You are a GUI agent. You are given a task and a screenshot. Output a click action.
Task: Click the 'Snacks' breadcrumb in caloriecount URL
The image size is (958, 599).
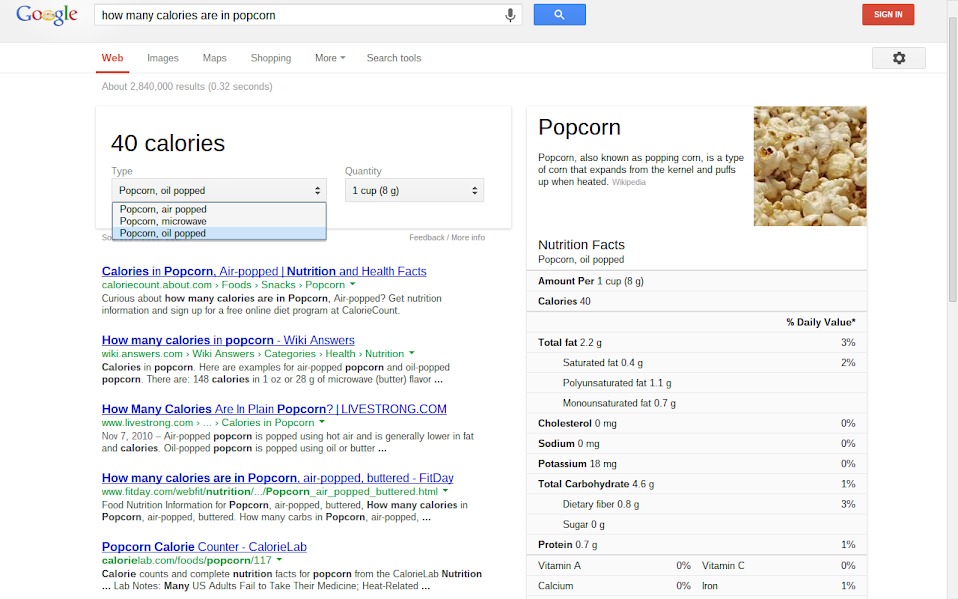[x=278, y=285]
